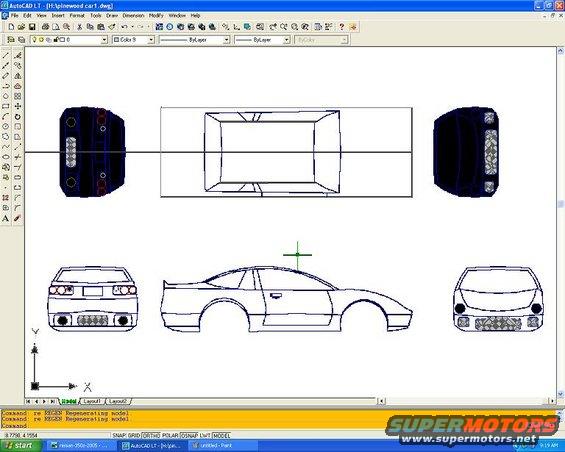Viewport: 565px width, 452px height.
Task: Open Help with the question mark icon
Action: click(x=342, y=27)
